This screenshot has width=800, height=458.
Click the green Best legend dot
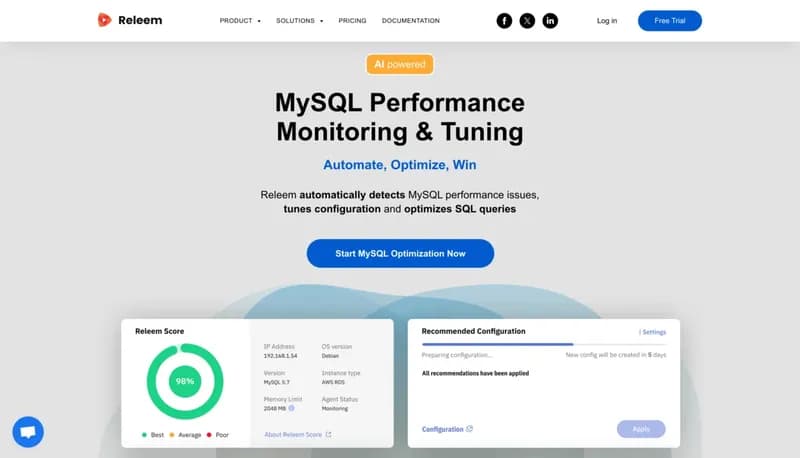click(x=144, y=435)
